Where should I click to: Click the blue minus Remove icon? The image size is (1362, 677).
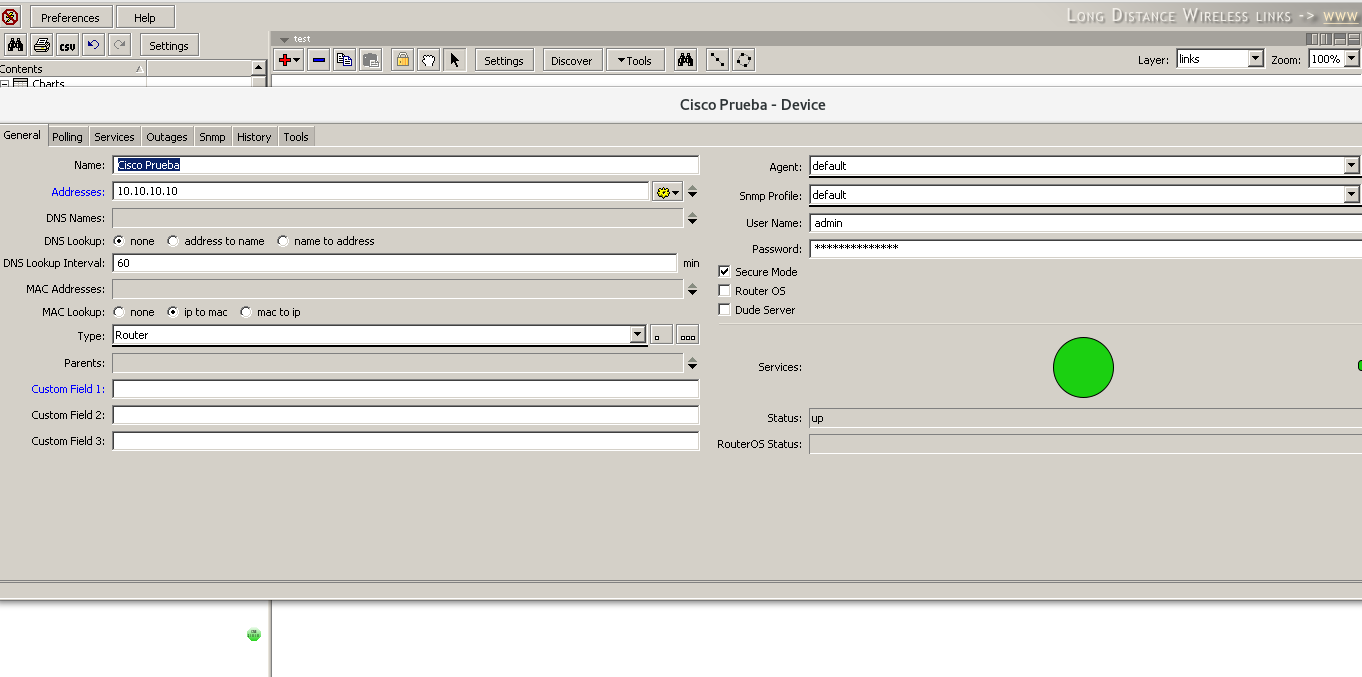(x=319, y=60)
